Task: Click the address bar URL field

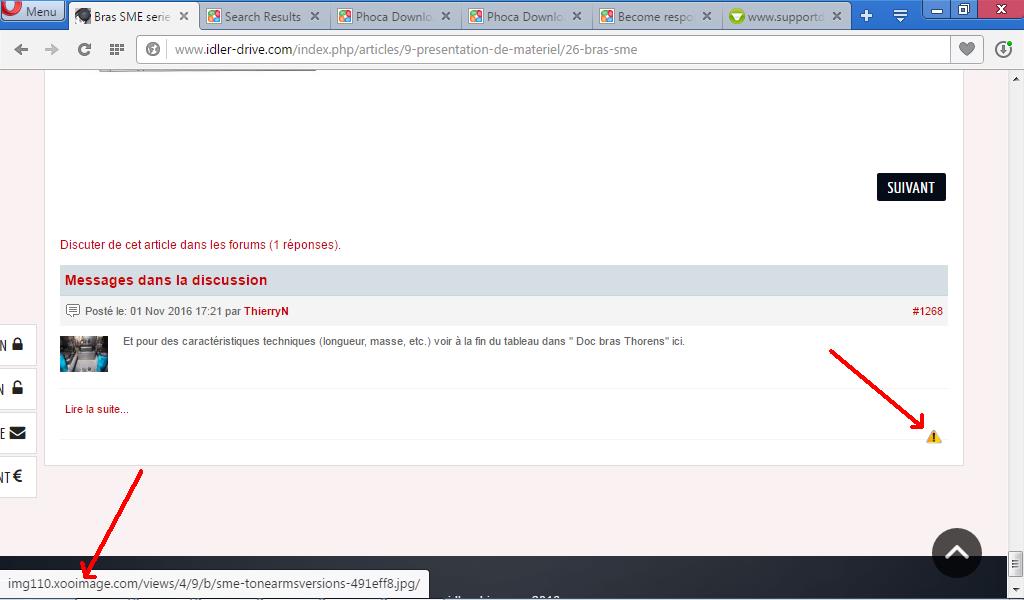Action: click(x=550, y=49)
